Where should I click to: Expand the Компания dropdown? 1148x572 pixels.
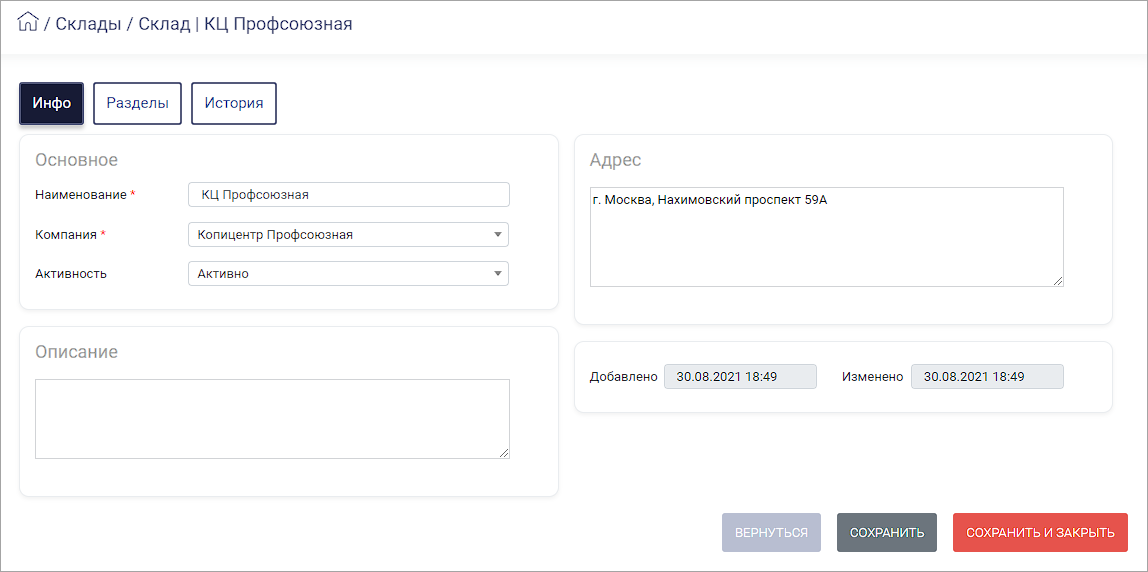[348, 234]
